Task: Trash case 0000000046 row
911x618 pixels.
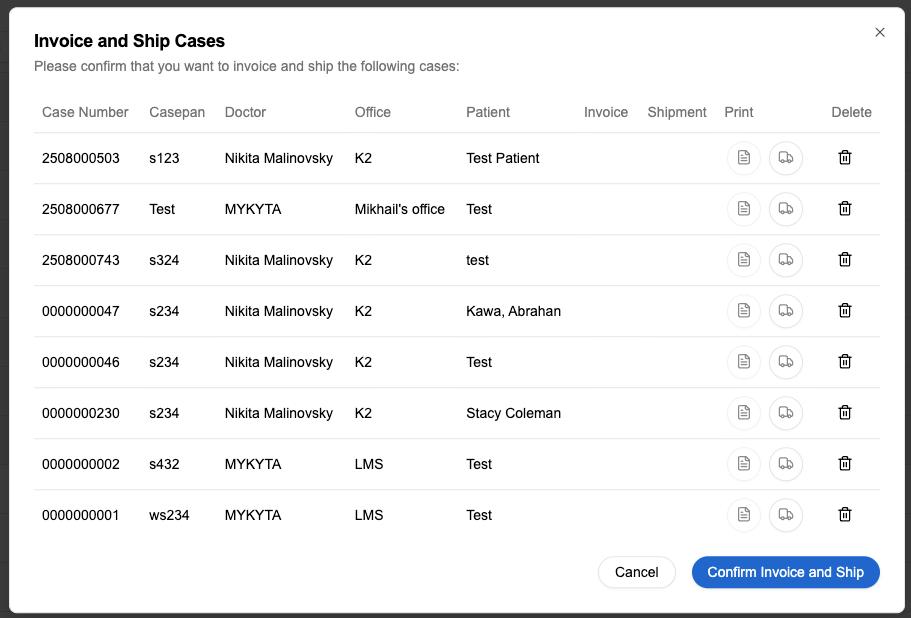Action: tap(845, 361)
